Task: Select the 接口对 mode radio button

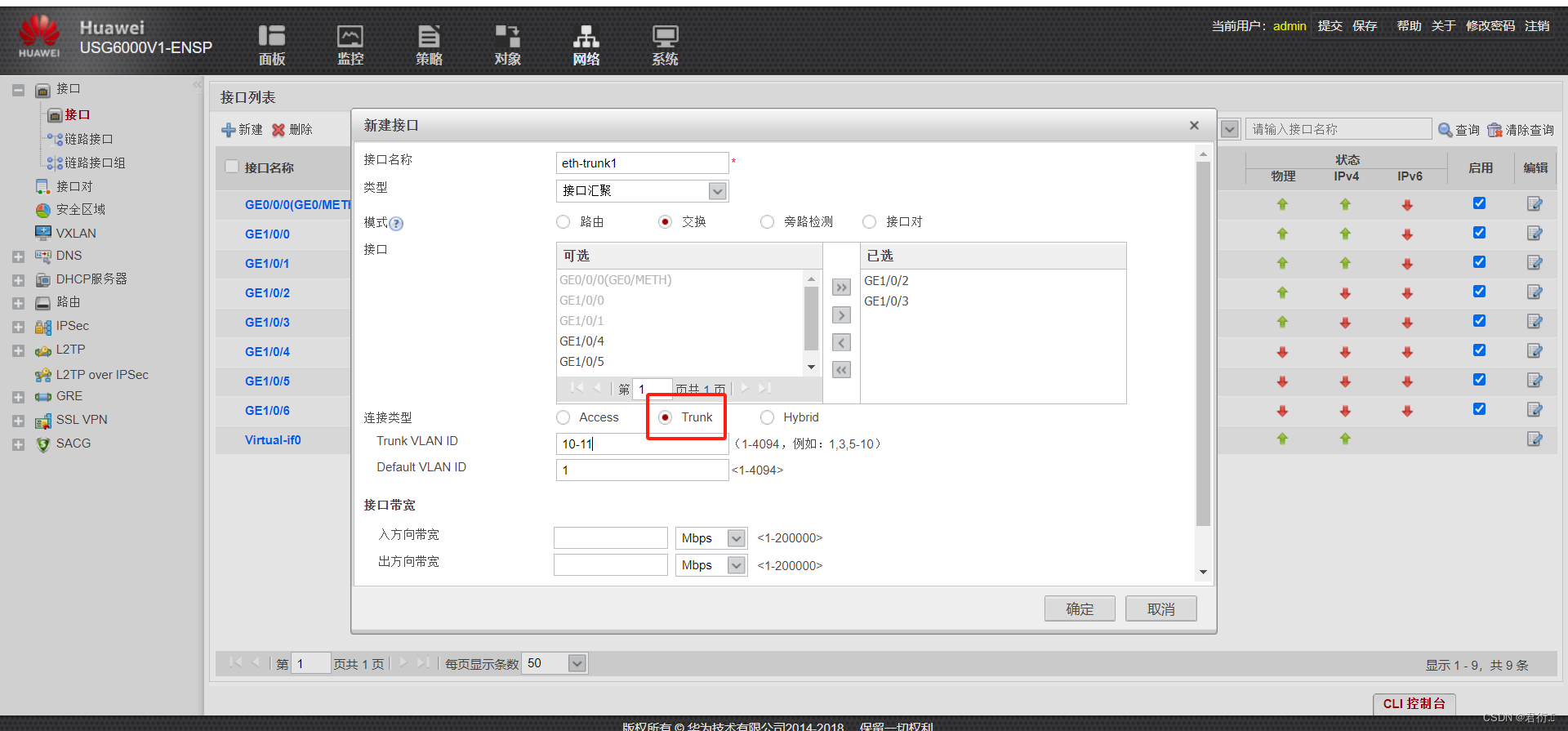Action: pyautogui.click(x=869, y=222)
